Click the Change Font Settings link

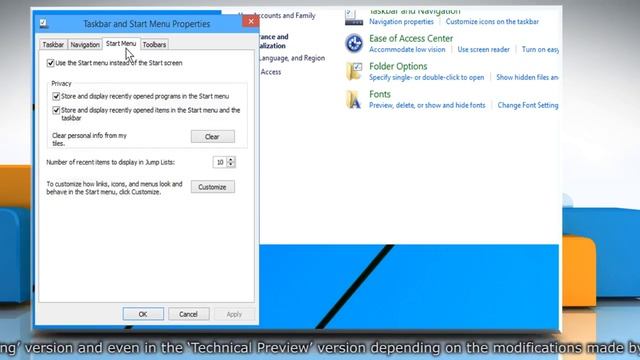pyautogui.click(x=528, y=105)
